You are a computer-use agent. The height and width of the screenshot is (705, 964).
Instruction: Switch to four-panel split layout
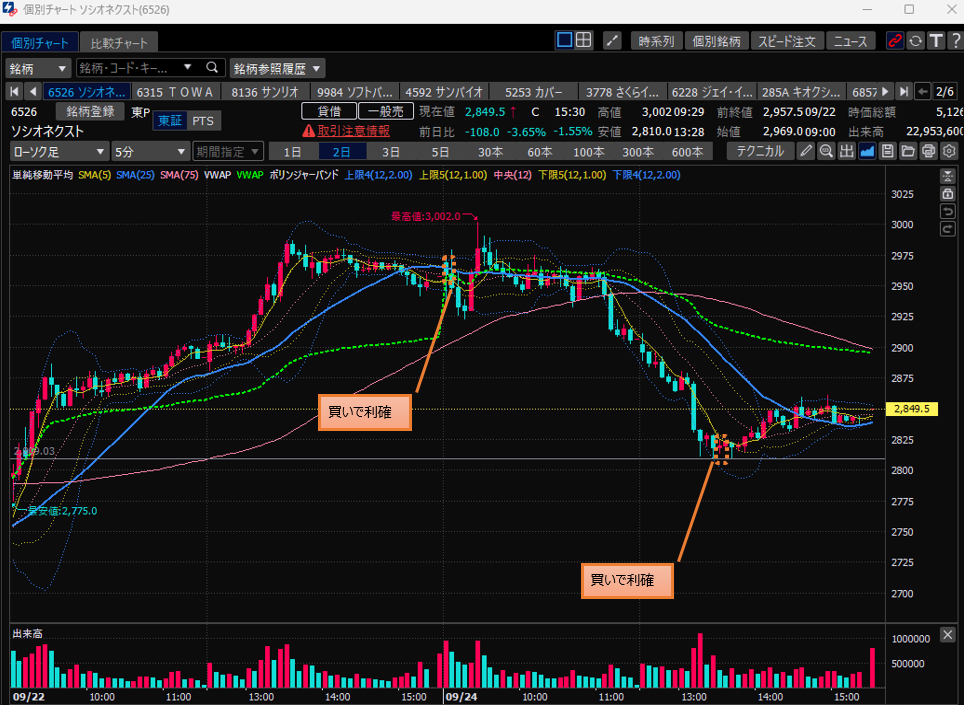pos(584,41)
